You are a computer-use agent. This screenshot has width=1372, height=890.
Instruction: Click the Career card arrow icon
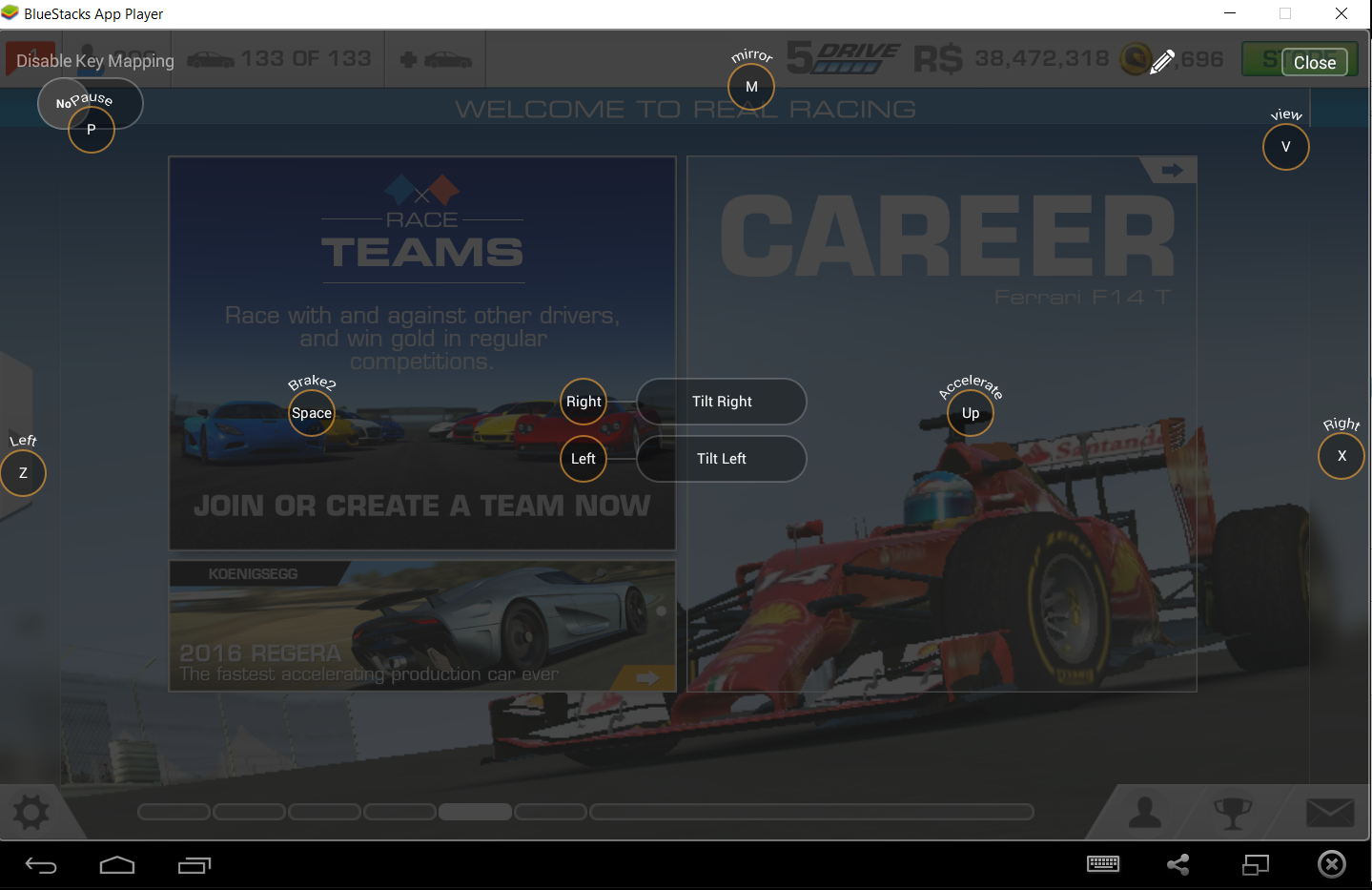1172,170
